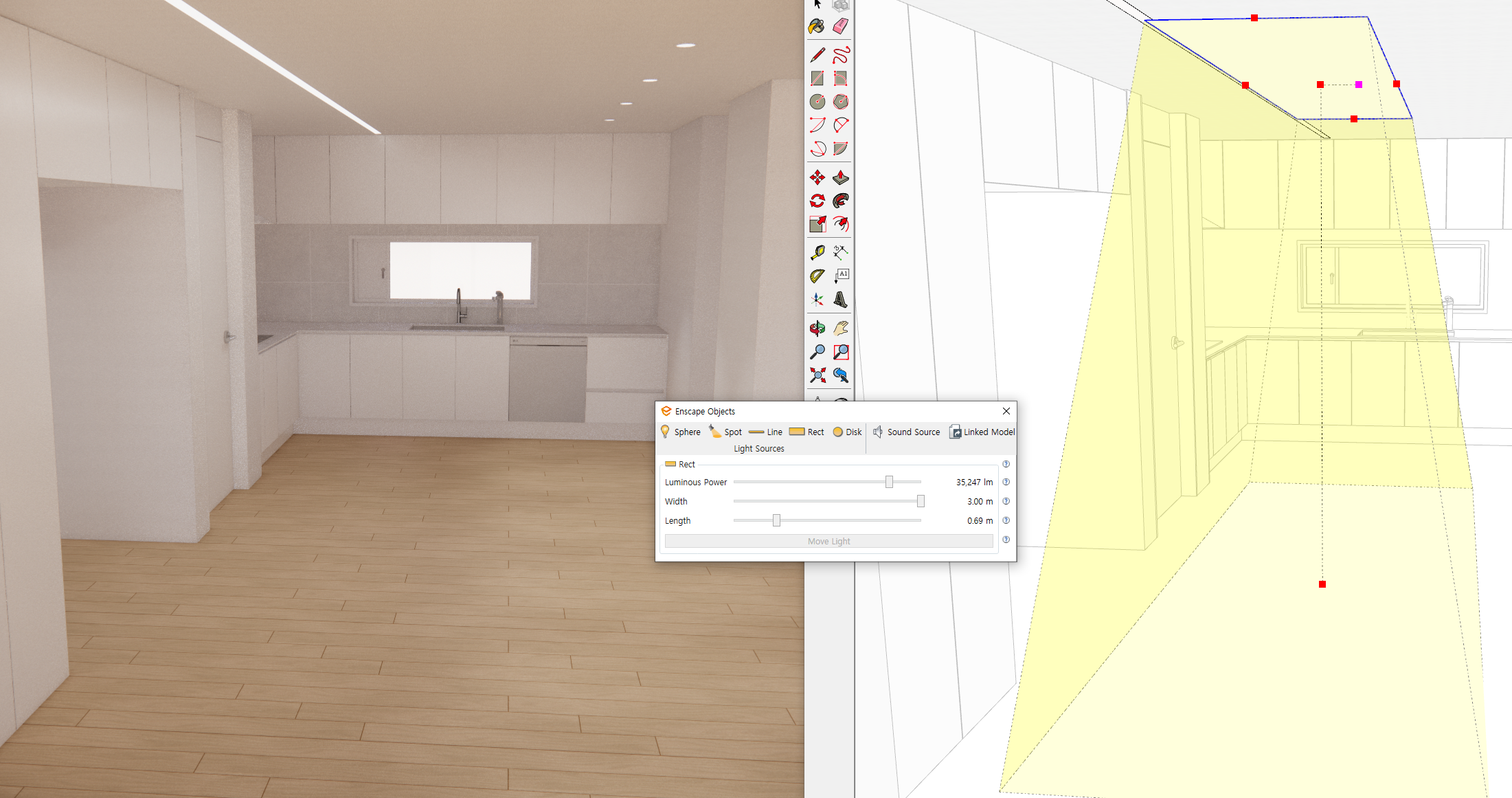
Task: Select the Disk light type
Action: (x=847, y=432)
